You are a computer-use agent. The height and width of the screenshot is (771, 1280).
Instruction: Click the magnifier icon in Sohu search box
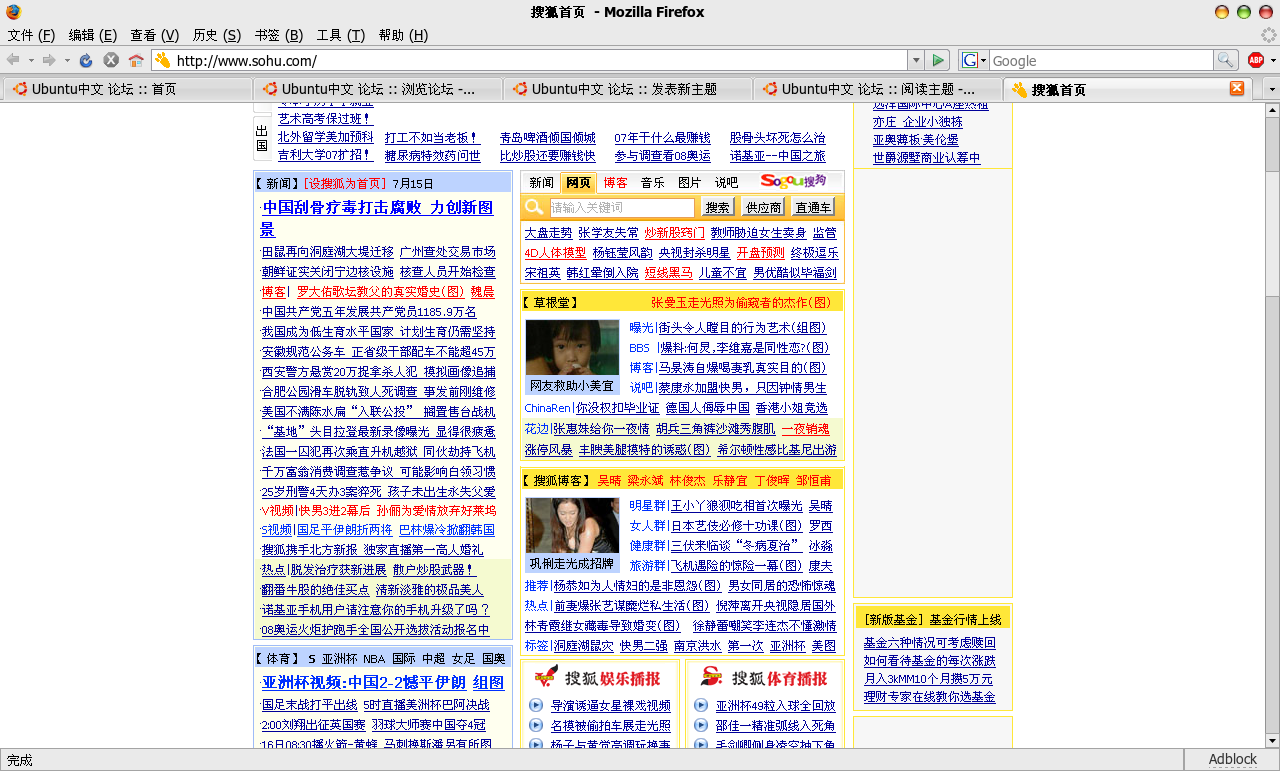click(x=534, y=207)
